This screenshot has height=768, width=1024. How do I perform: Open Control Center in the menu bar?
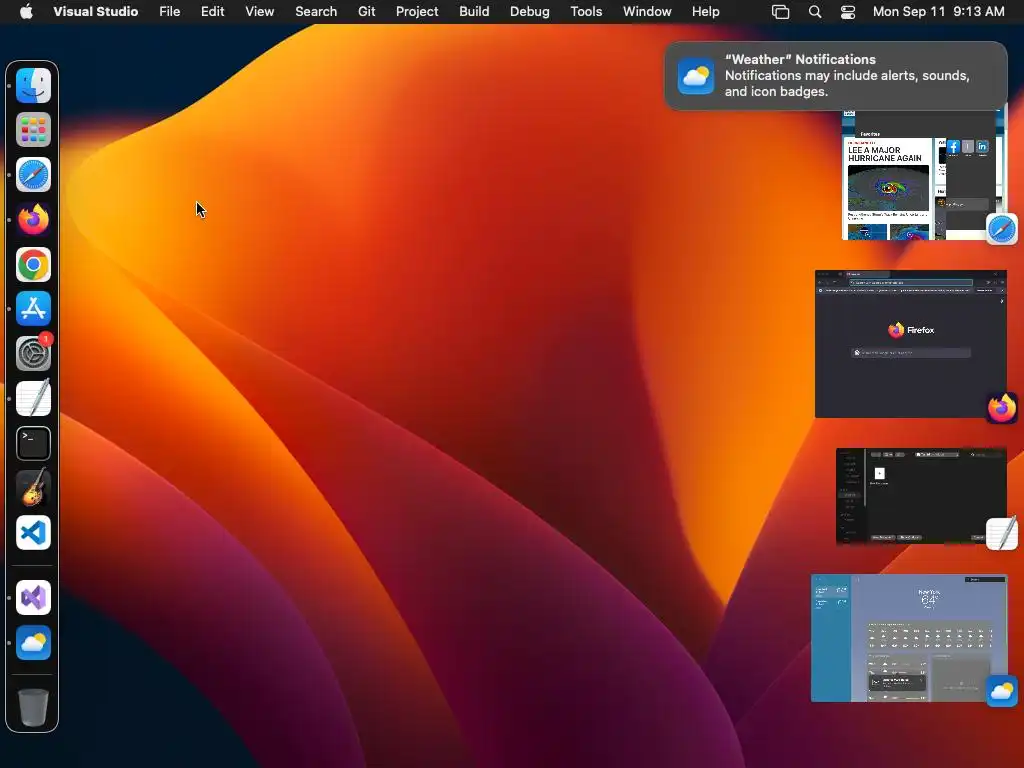[848, 12]
